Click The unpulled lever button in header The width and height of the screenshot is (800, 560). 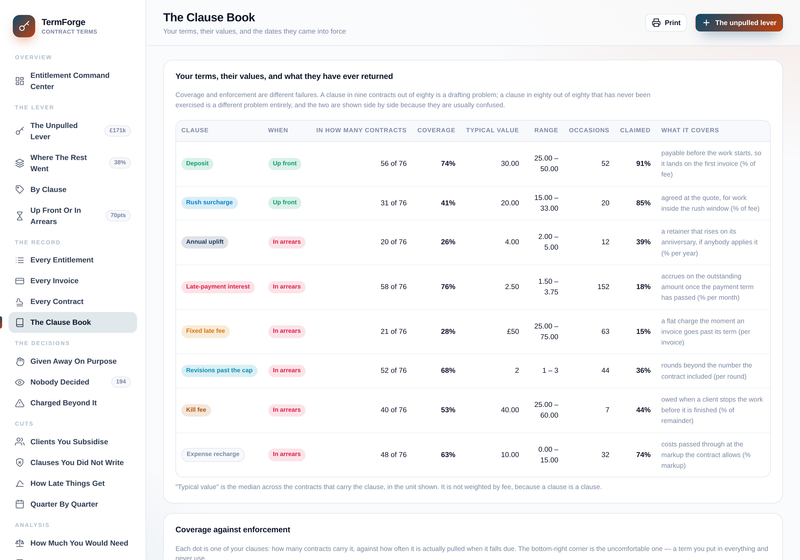[739, 22]
